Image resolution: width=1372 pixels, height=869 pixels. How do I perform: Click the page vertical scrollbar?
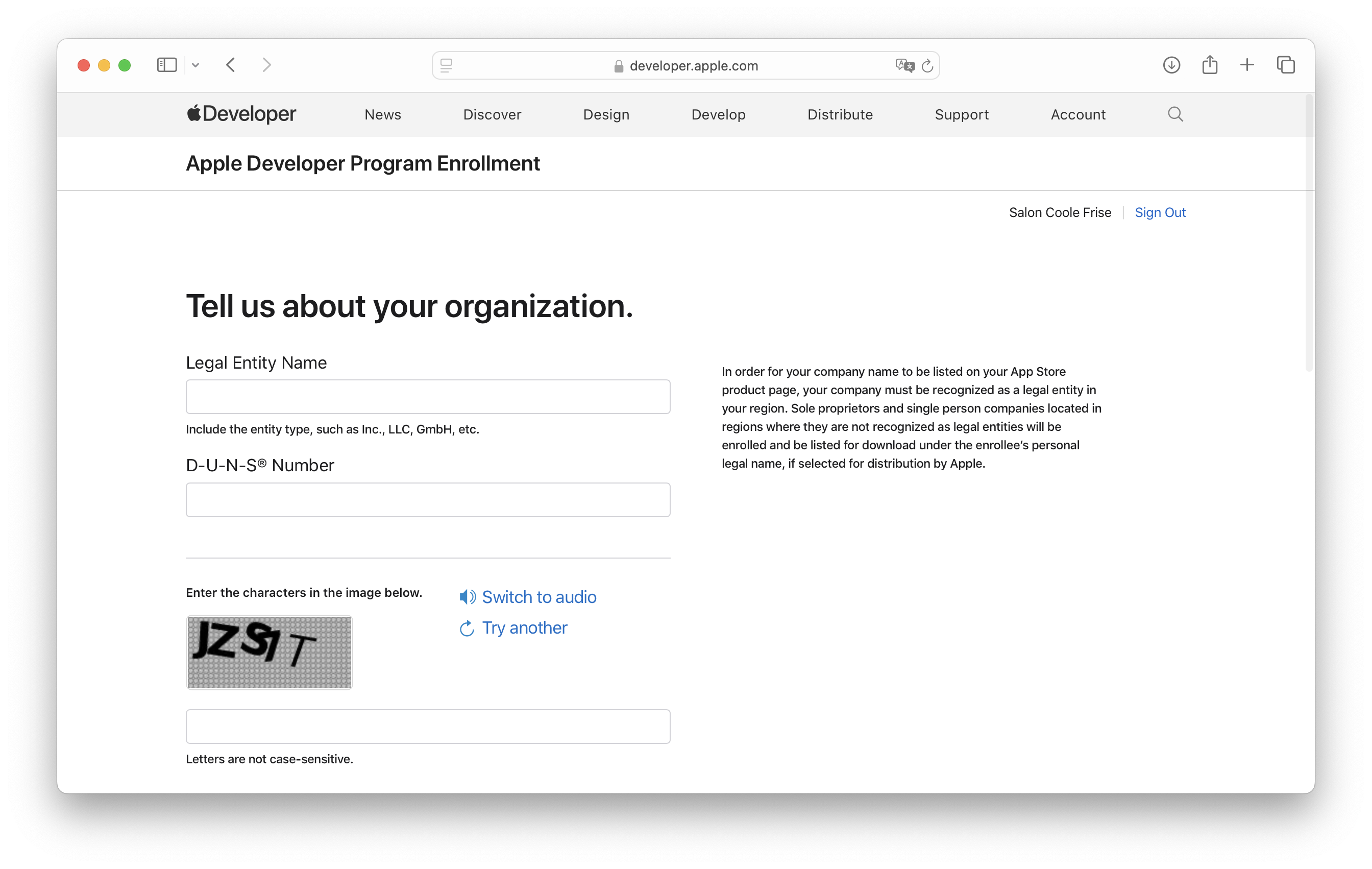tap(1309, 234)
